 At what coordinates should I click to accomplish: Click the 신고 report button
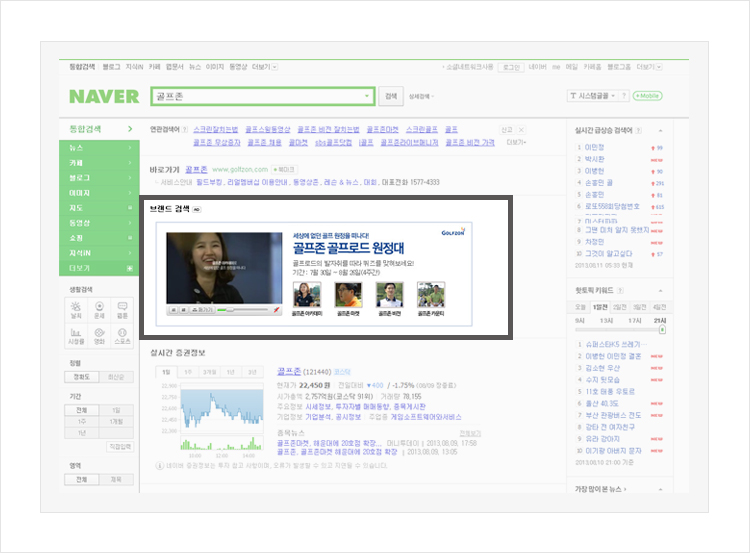[x=507, y=130]
